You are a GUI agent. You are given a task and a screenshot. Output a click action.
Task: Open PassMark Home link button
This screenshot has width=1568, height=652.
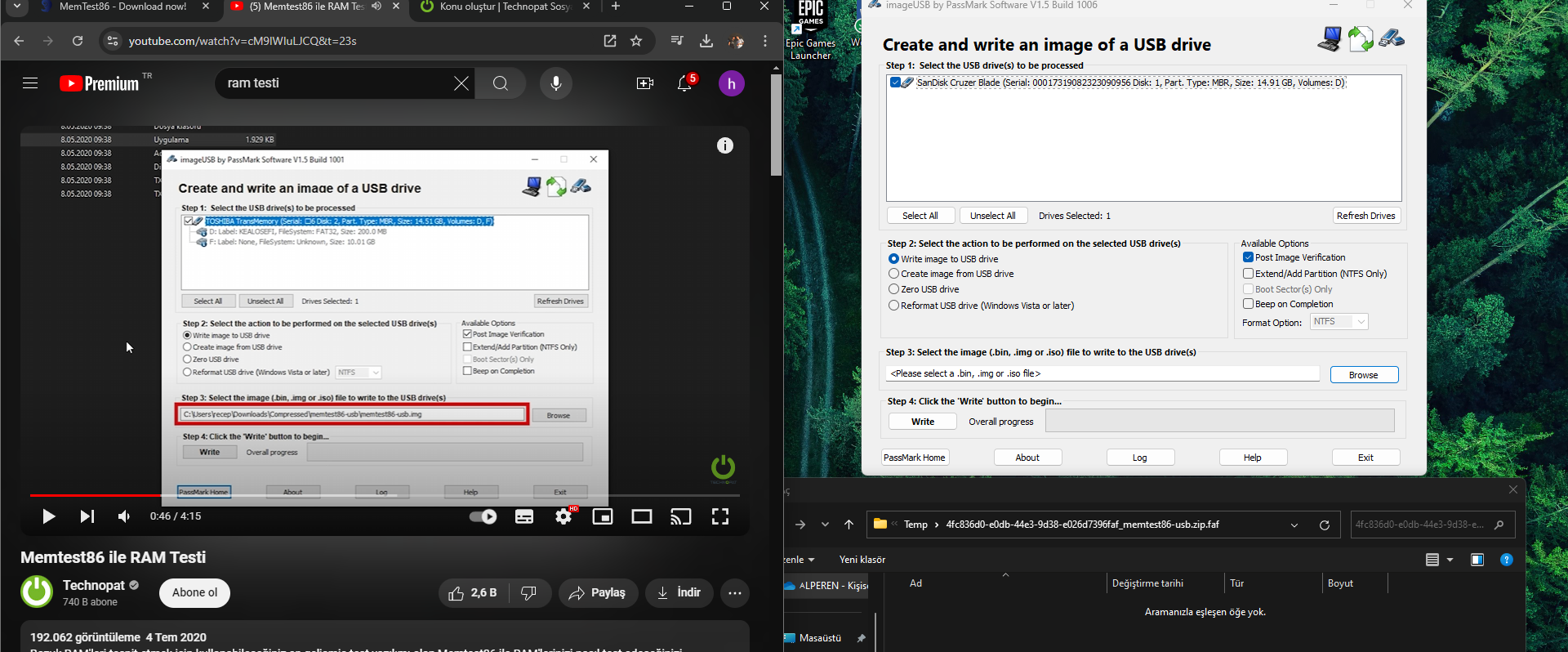(915, 458)
